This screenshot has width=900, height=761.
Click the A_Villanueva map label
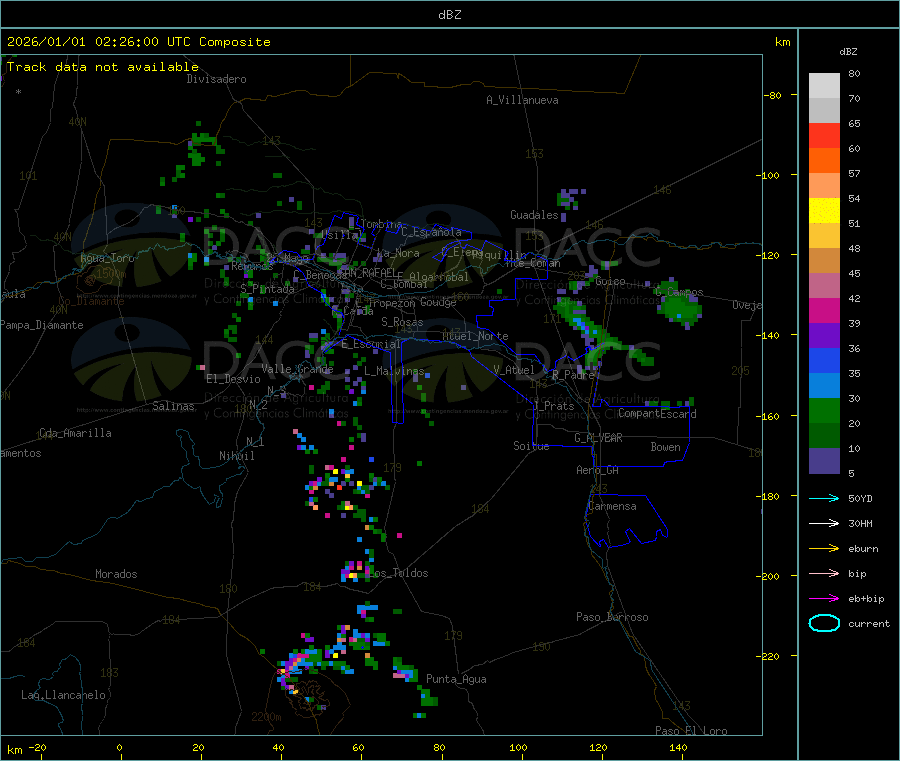pyautogui.click(x=522, y=100)
